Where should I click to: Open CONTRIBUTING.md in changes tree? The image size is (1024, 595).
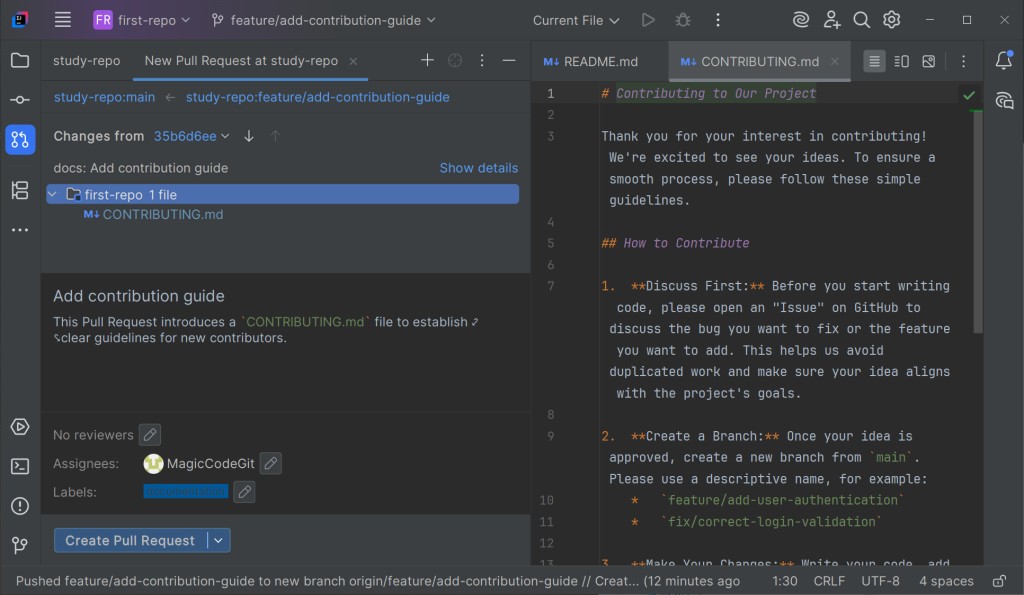pyautogui.click(x=163, y=214)
